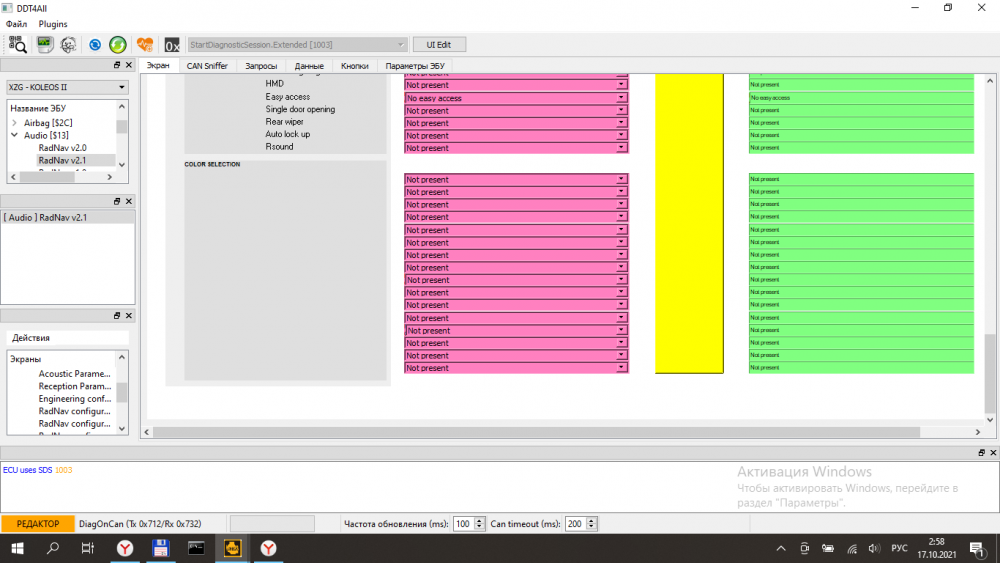Expand the Airbag [$2C] tree node
This screenshot has width=1000, height=563.
pyautogui.click(x=14, y=122)
